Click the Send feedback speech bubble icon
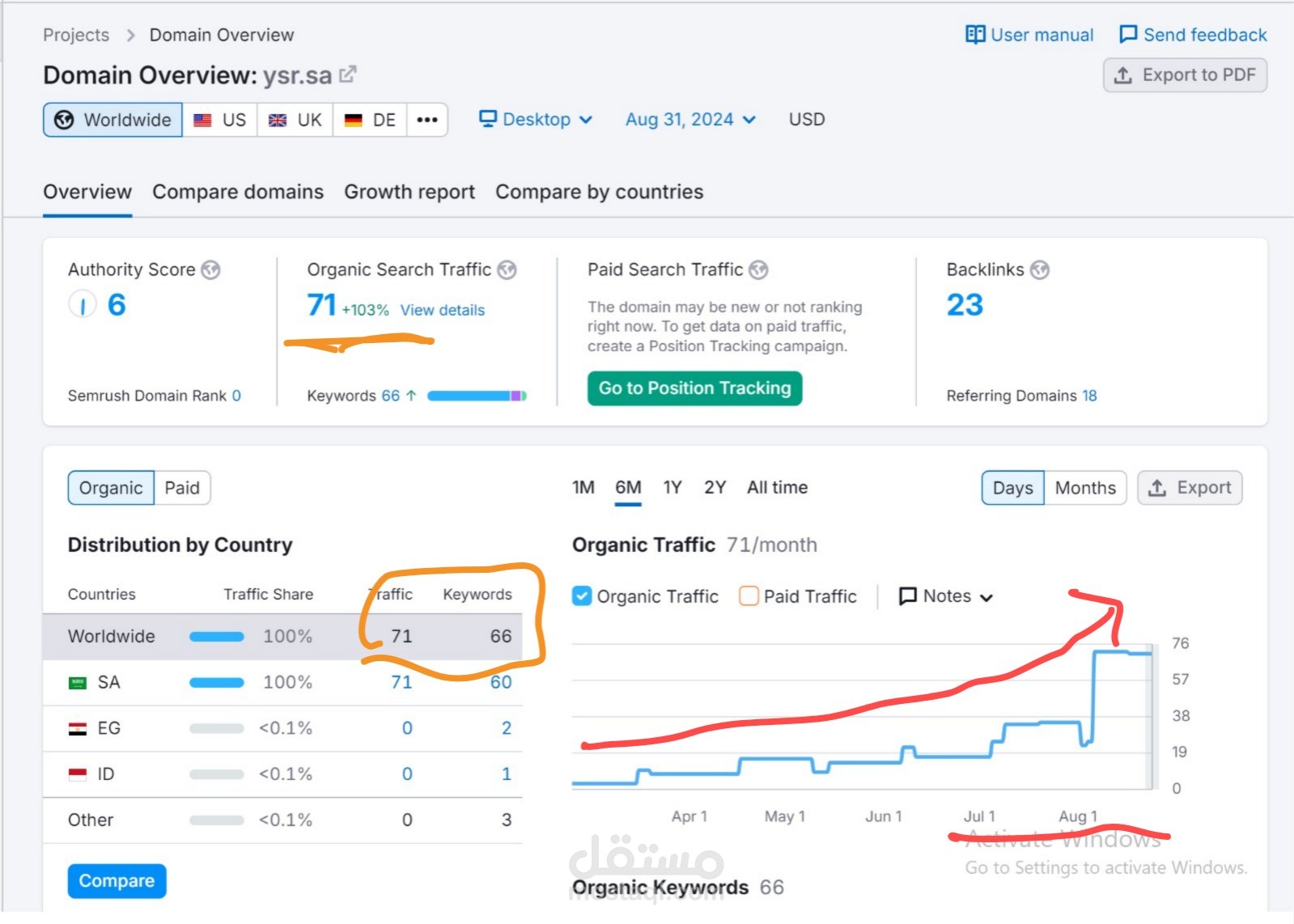This screenshot has width=1294, height=924. tap(1128, 35)
